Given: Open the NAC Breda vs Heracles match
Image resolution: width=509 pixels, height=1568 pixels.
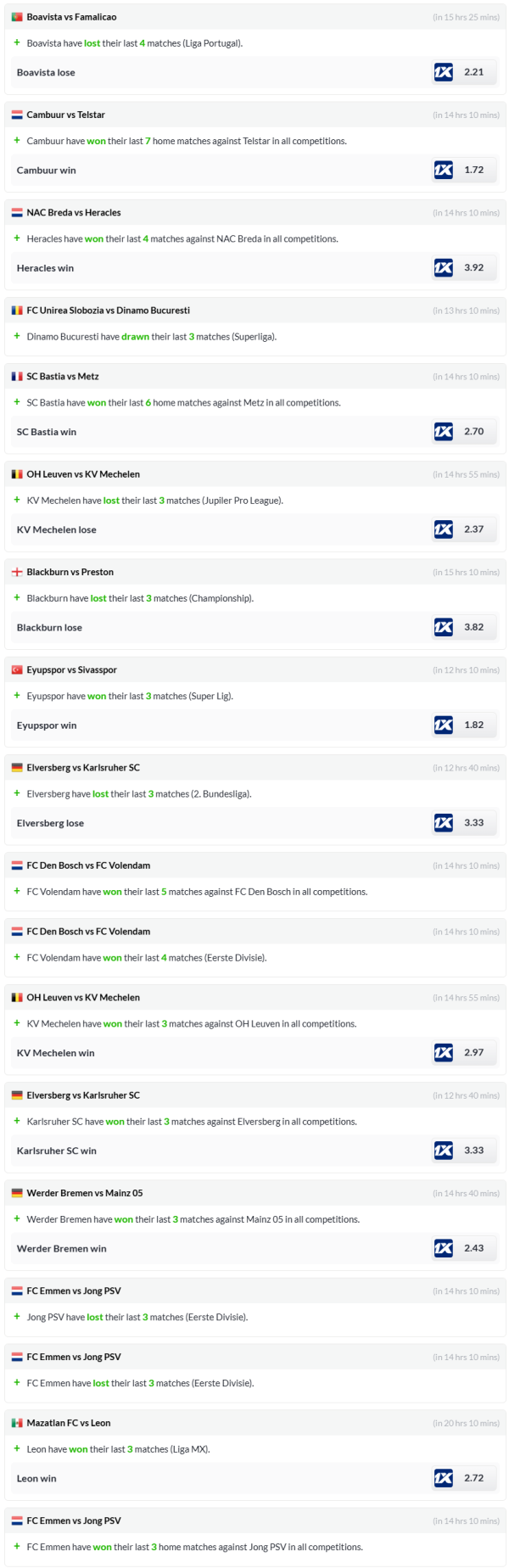Looking at the screenshot, I should [74, 213].
